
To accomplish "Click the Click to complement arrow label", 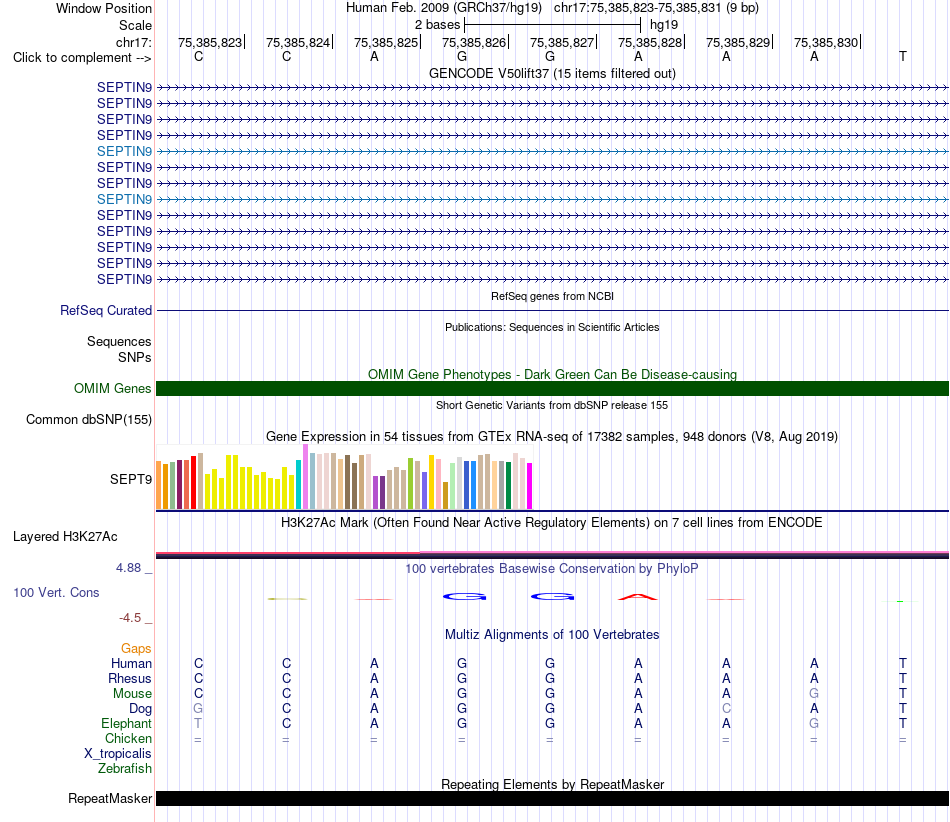I will [82, 58].
